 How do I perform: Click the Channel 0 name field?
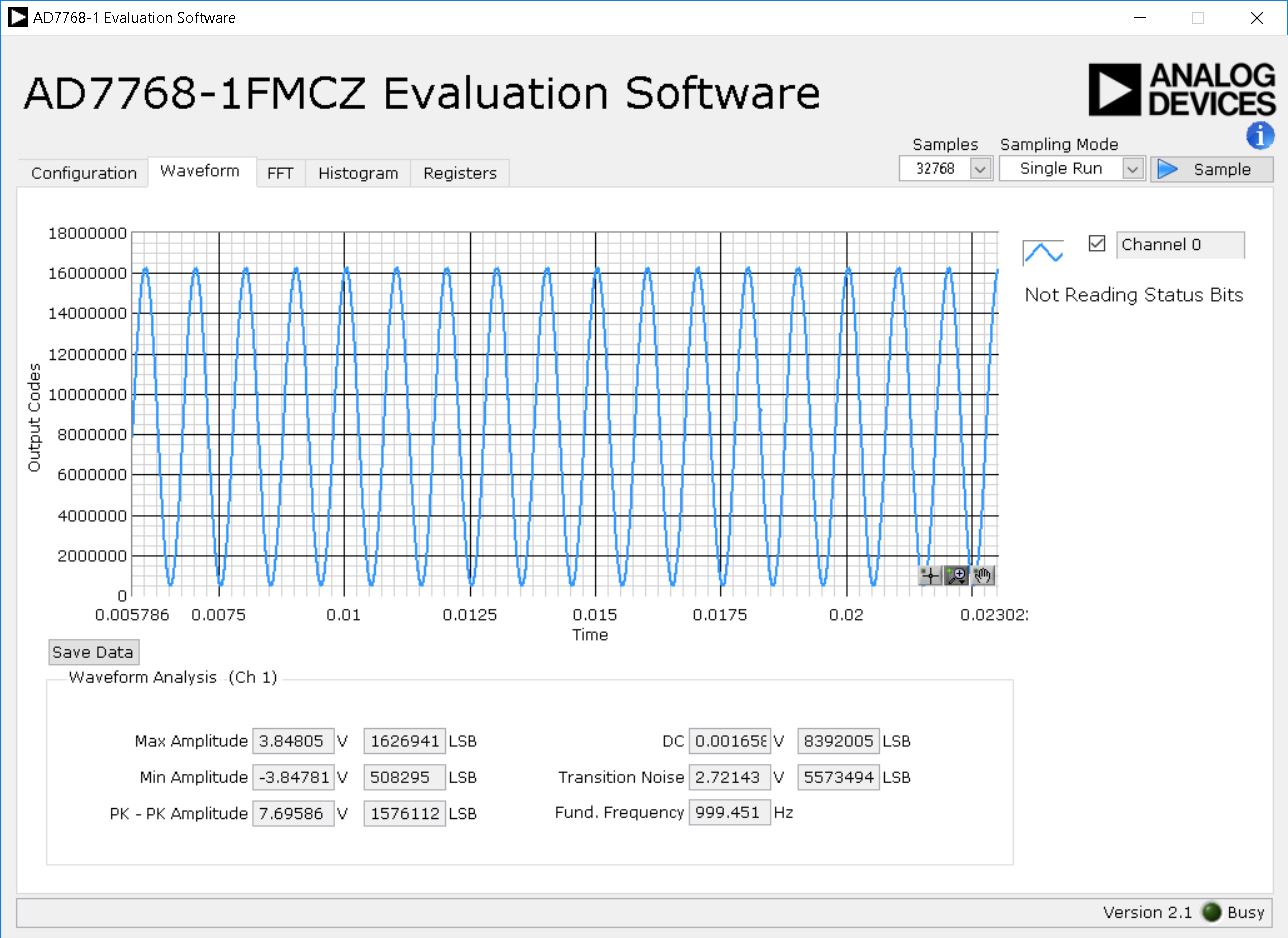pos(1180,245)
